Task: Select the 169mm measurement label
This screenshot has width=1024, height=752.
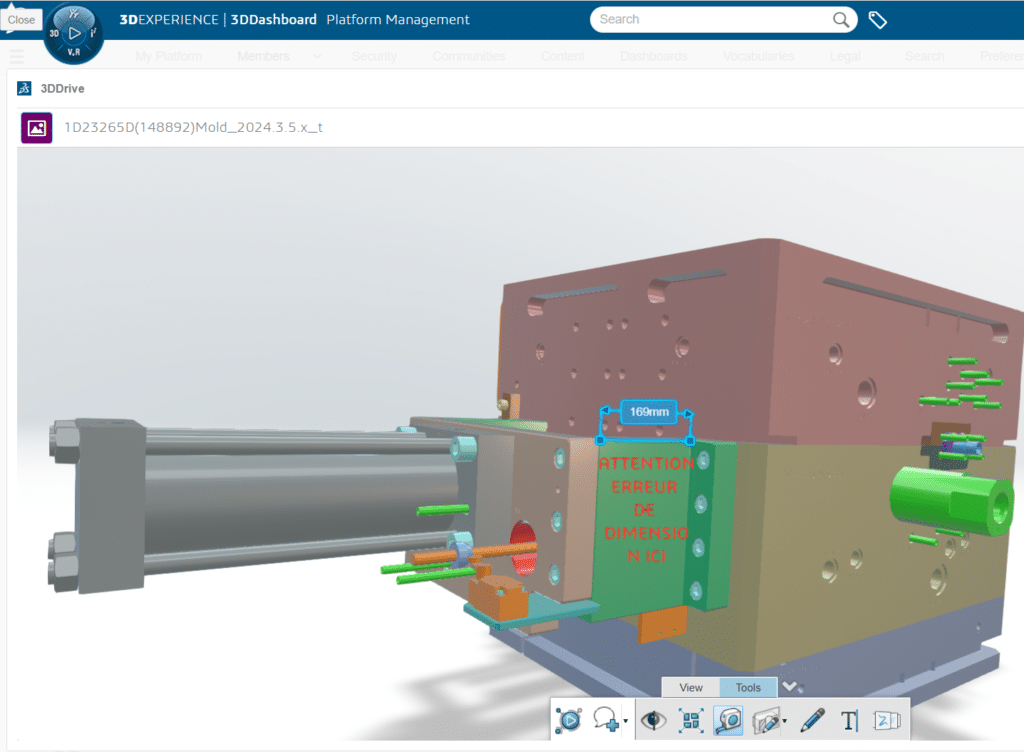Action: (648, 412)
